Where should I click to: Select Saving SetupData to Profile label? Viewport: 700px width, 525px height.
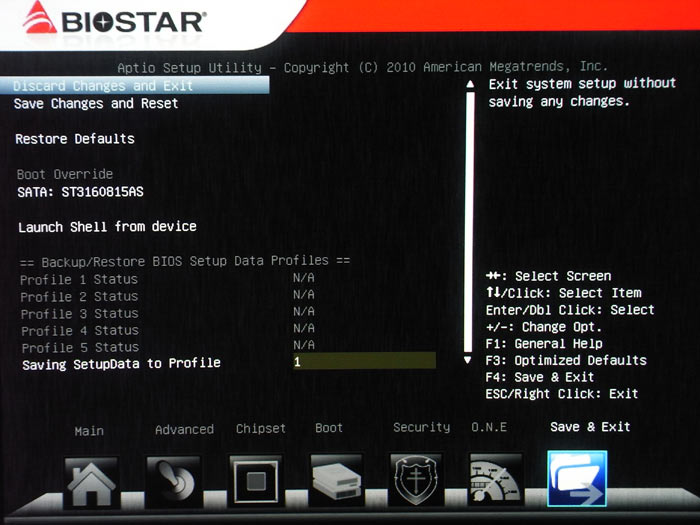click(121, 364)
